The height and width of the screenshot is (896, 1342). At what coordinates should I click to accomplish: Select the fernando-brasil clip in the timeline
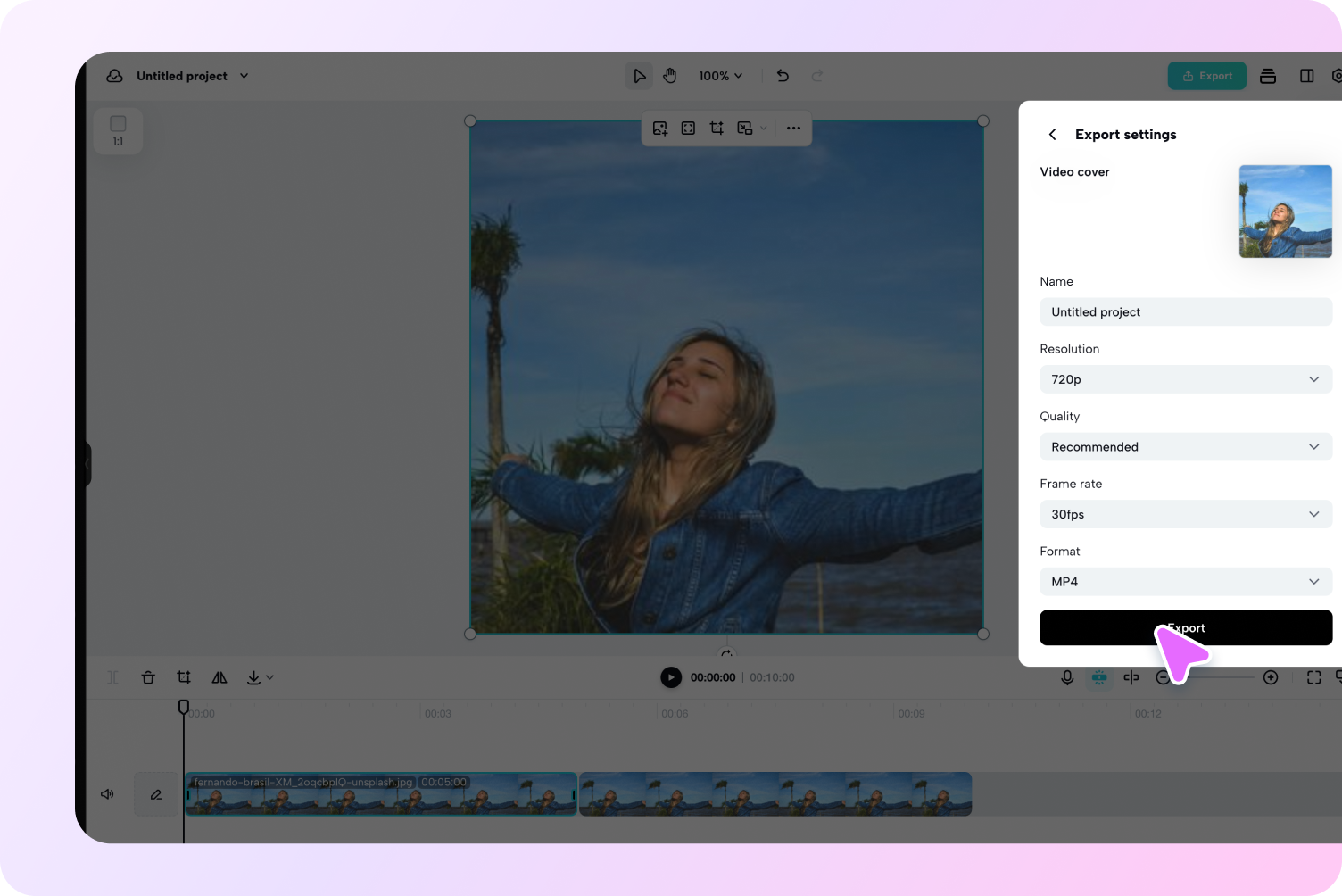tap(381, 794)
